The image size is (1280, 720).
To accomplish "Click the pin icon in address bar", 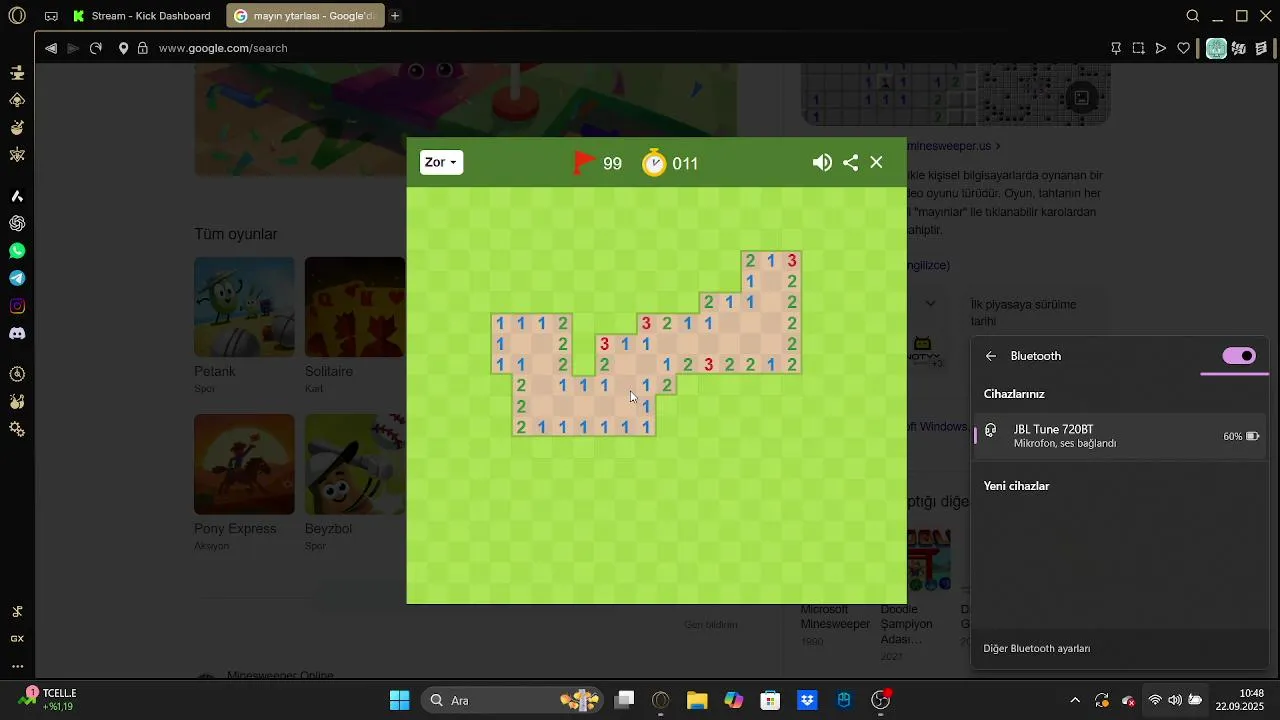I will (1116, 48).
